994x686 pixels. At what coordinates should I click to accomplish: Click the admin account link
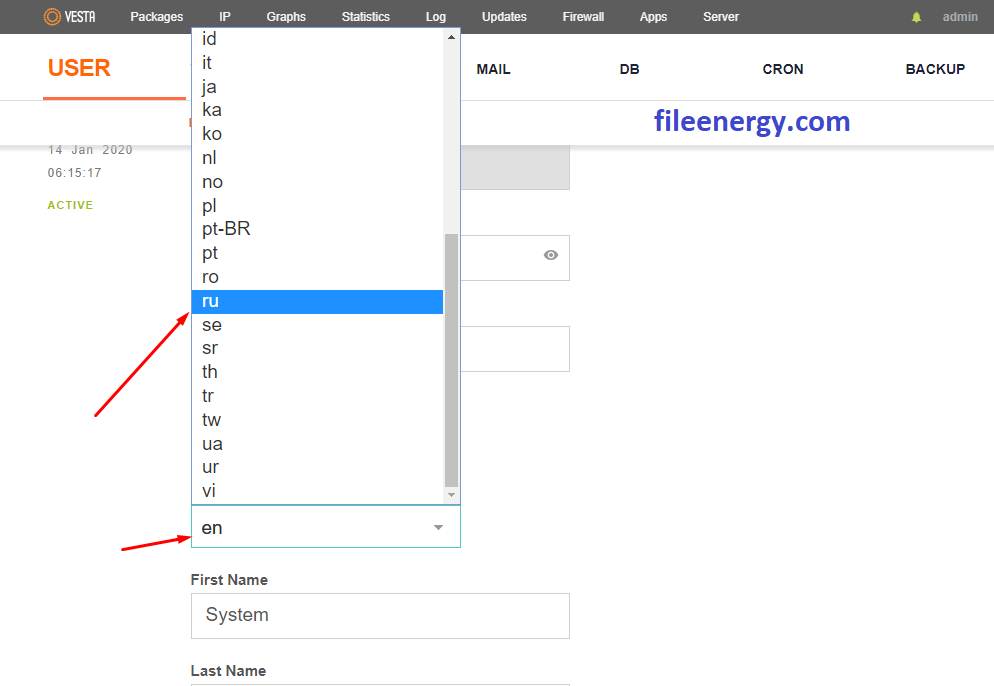coord(960,17)
